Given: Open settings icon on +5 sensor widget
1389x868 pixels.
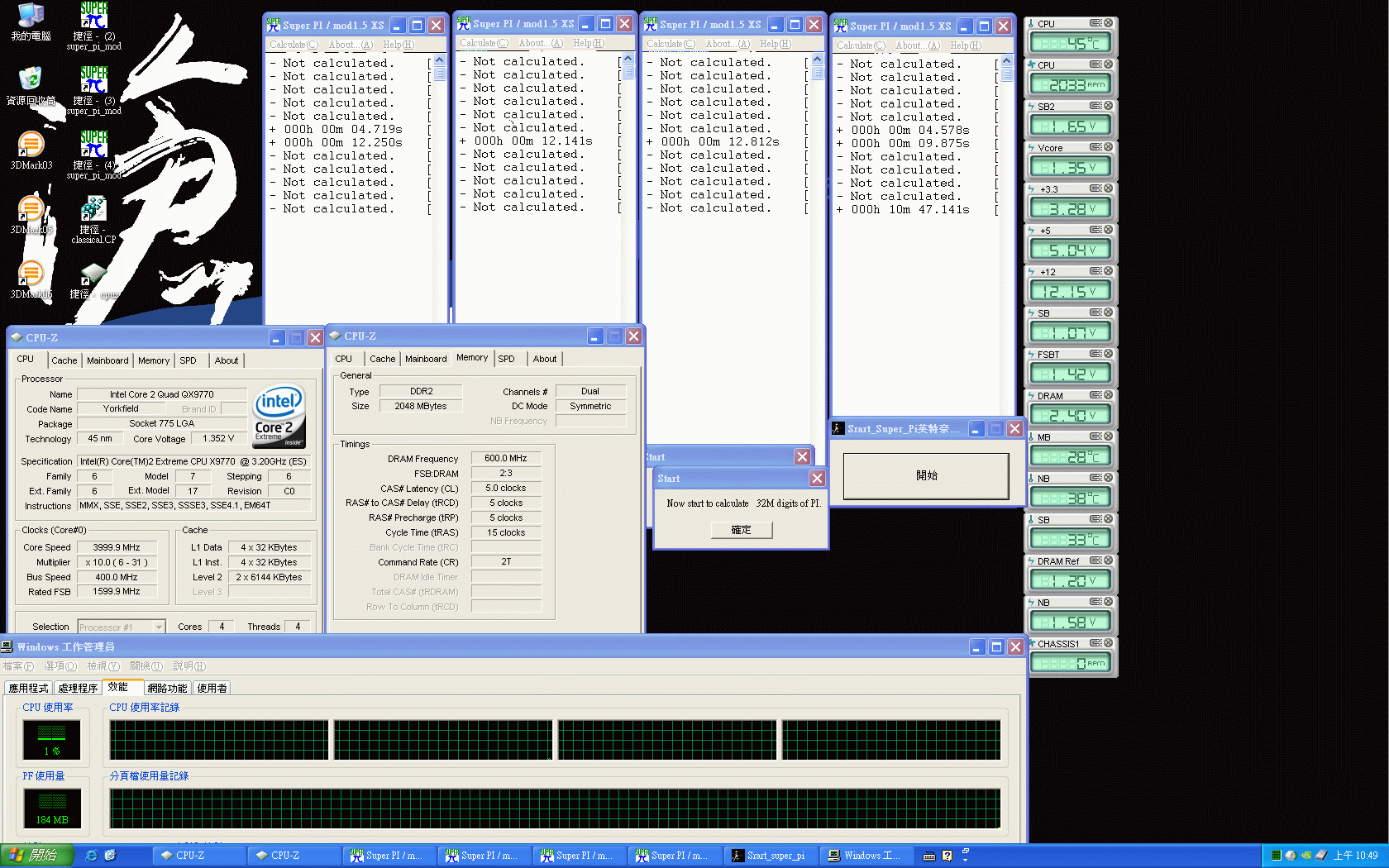Looking at the screenshot, I should click(x=1095, y=230).
